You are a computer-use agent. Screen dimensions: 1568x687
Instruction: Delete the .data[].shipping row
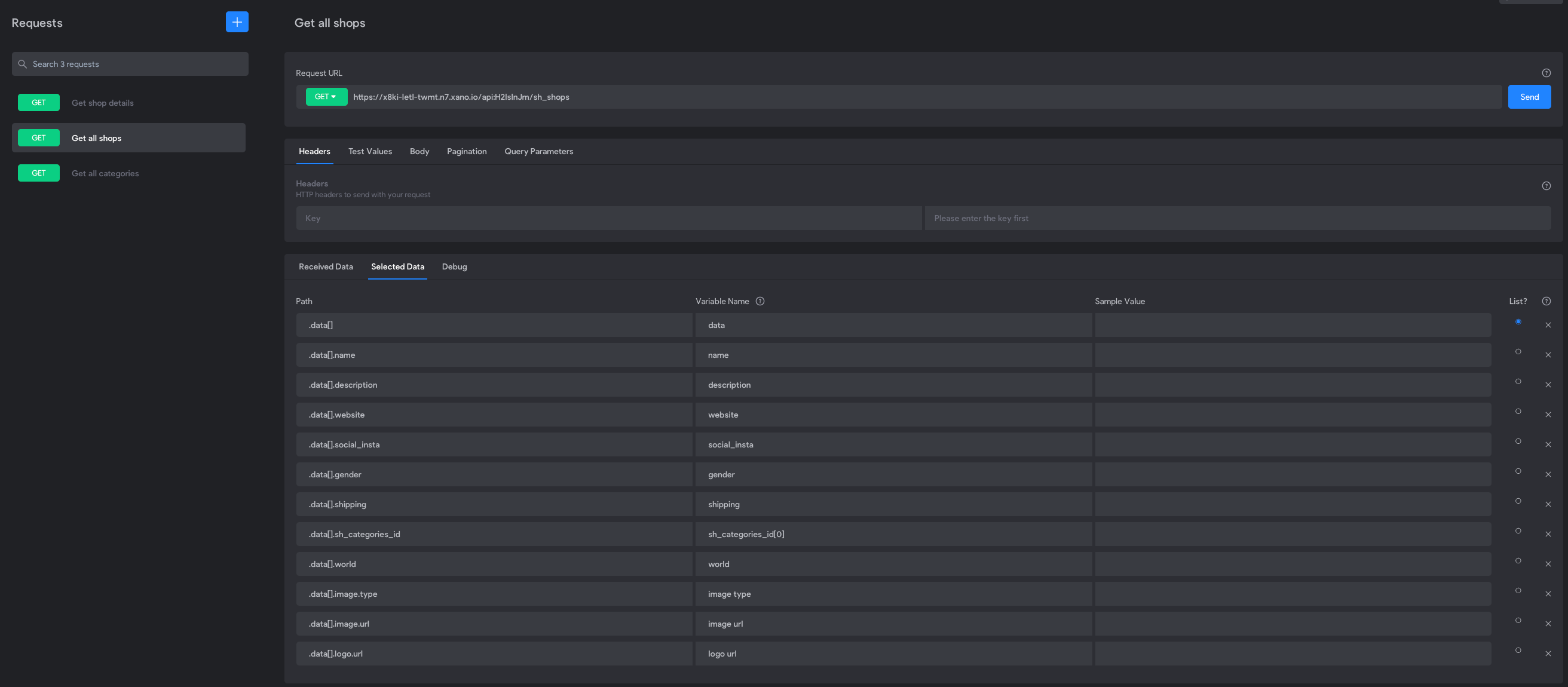pyautogui.click(x=1547, y=504)
